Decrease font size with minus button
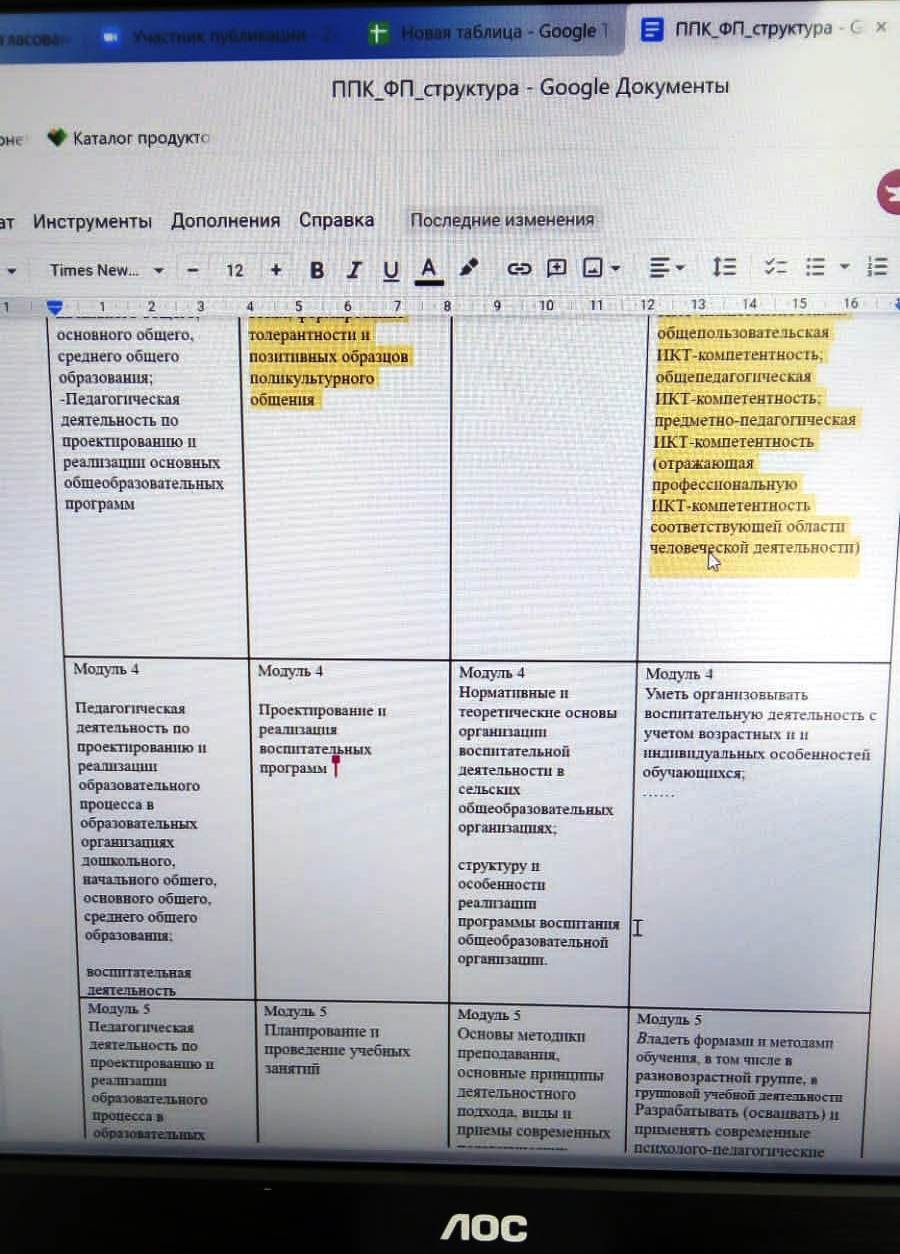Viewport: 900px width, 1254px height. [x=194, y=270]
